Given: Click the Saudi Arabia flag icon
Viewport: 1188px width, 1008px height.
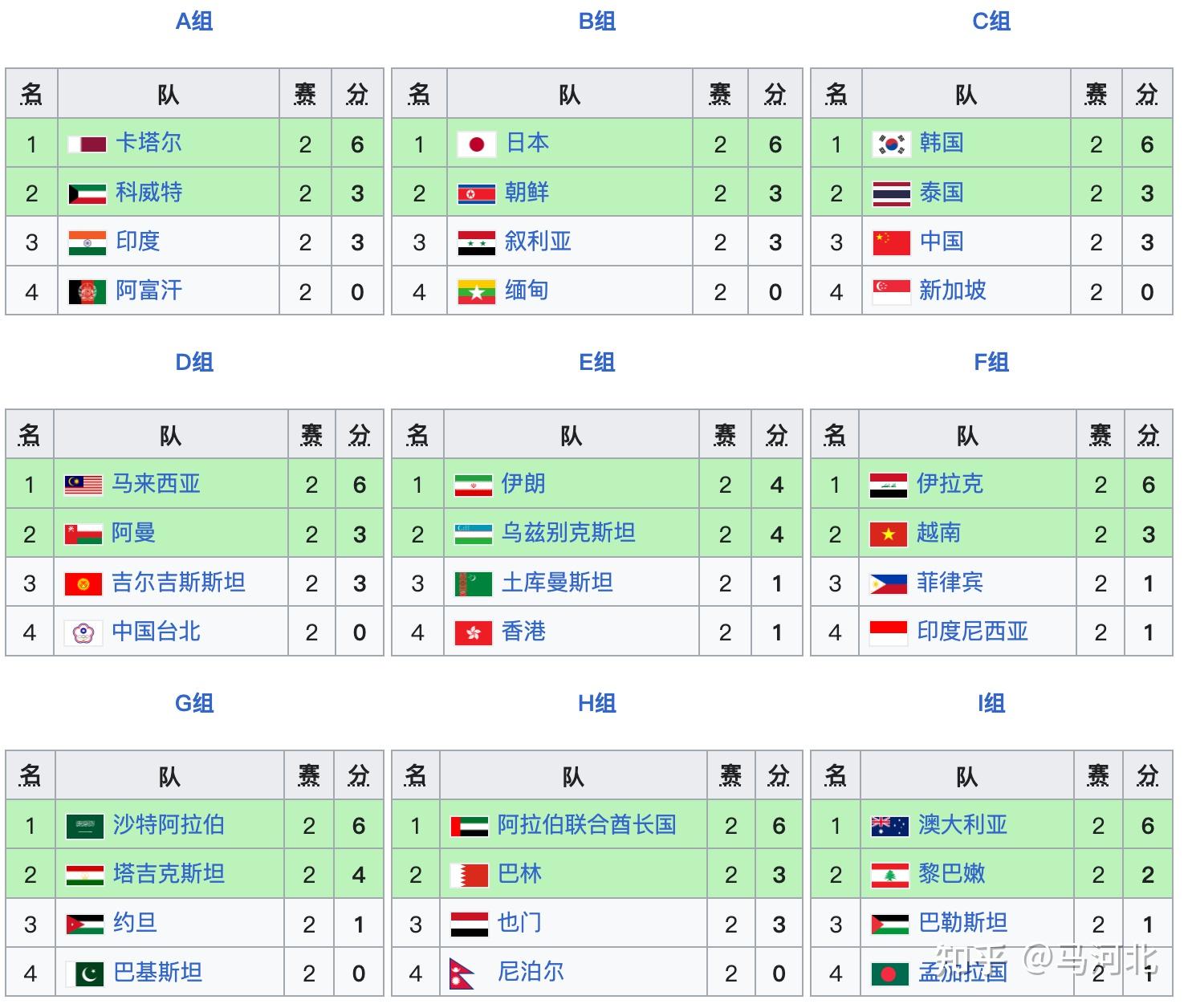Looking at the screenshot, I should click(85, 826).
